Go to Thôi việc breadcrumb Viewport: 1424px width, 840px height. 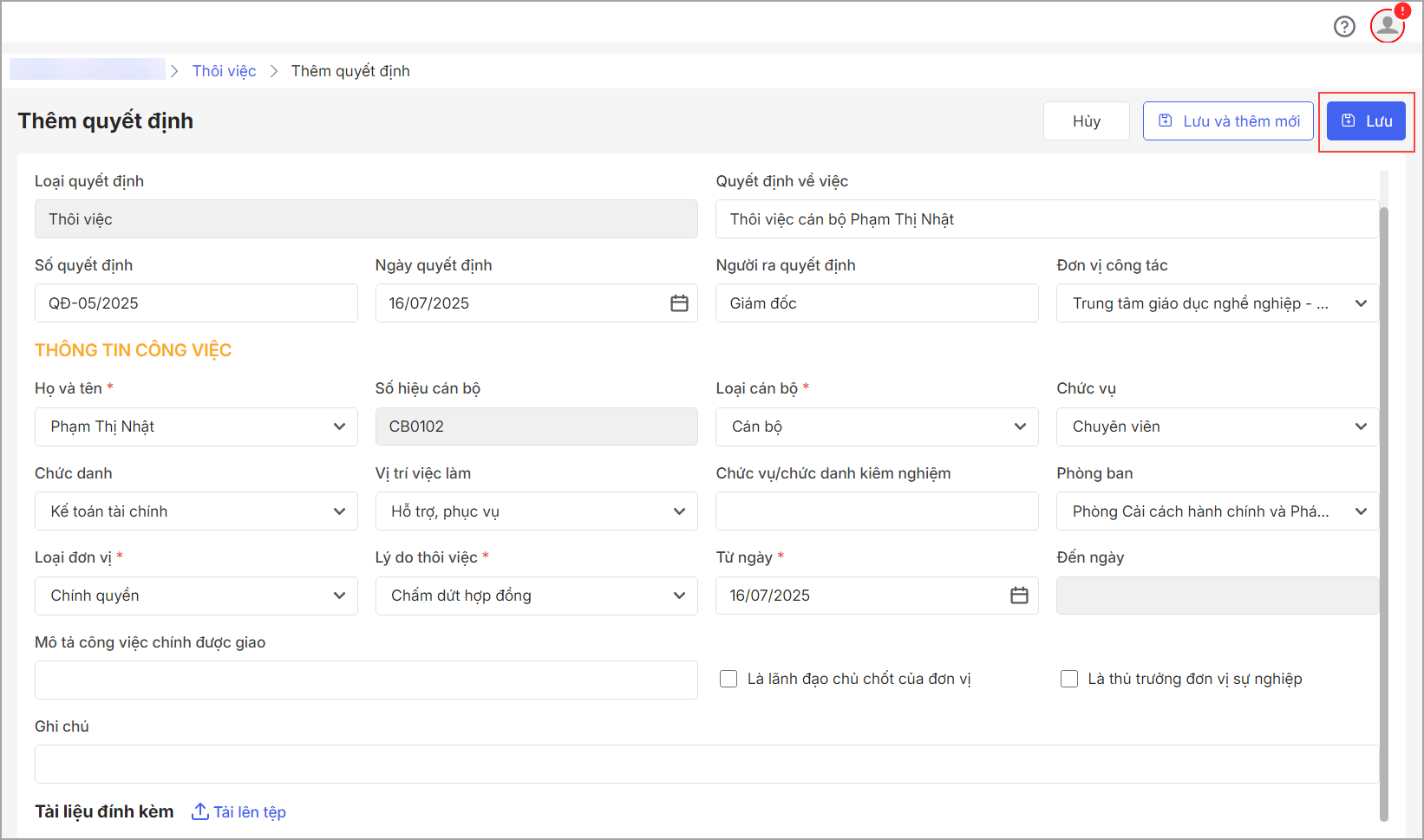point(224,71)
